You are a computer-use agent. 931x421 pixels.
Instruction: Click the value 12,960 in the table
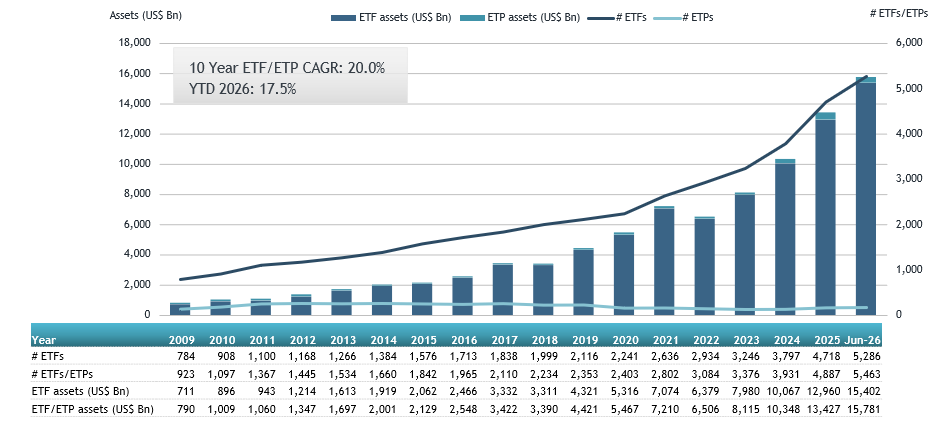825,391
